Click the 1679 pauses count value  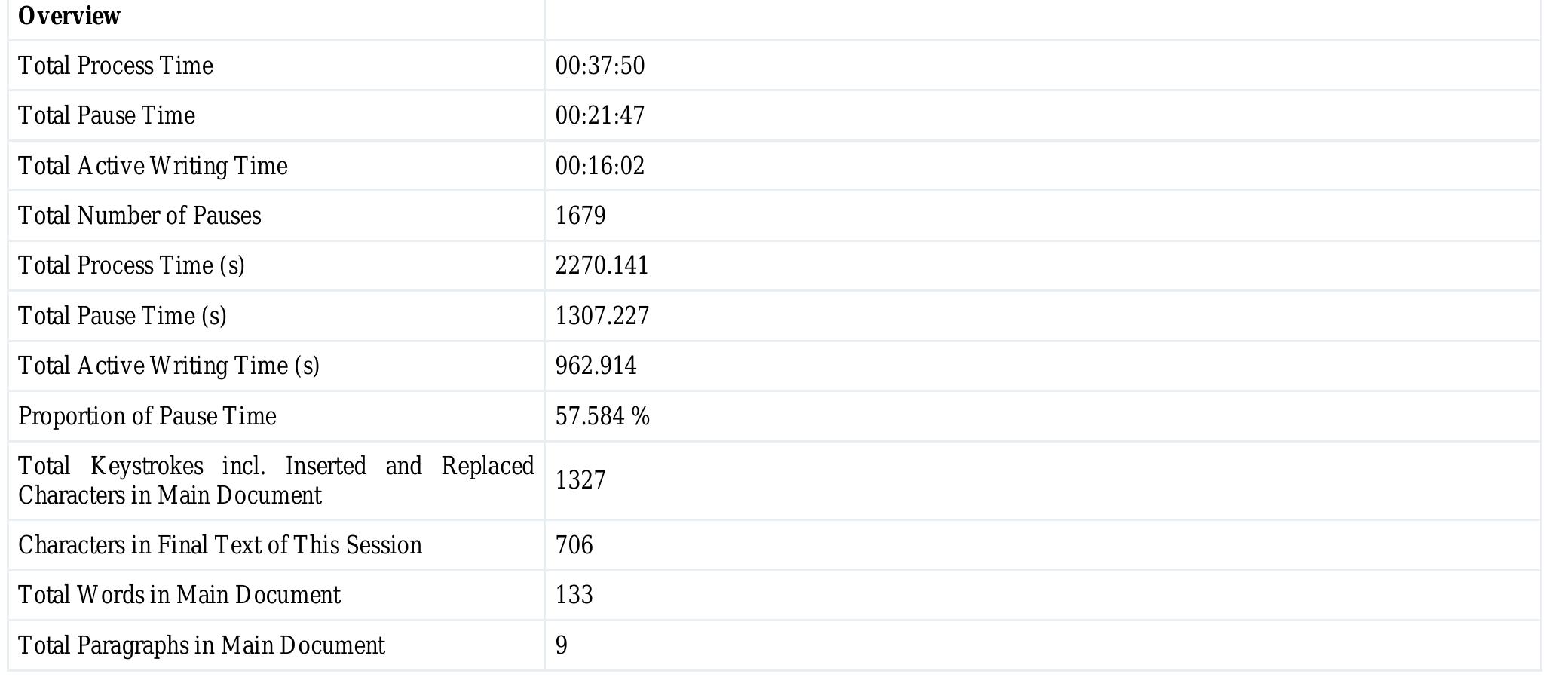[580, 216]
